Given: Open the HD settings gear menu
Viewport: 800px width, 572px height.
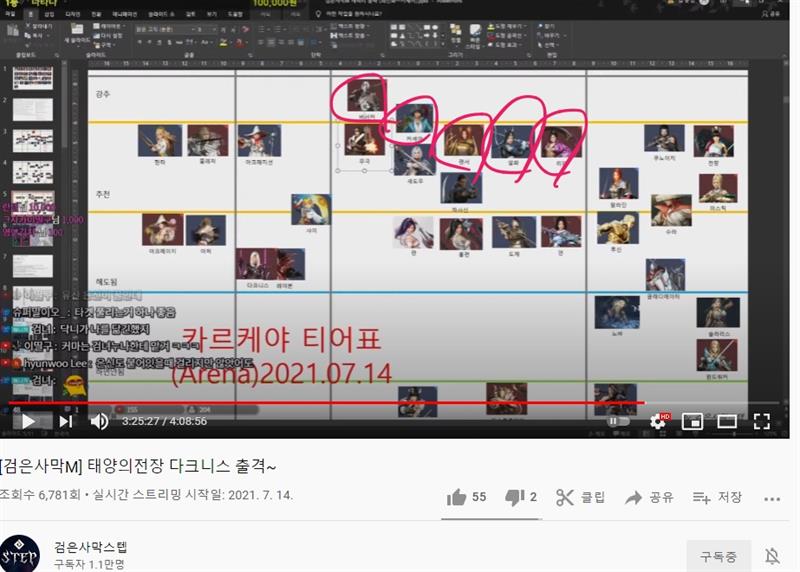Looking at the screenshot, I should [658, 421].
